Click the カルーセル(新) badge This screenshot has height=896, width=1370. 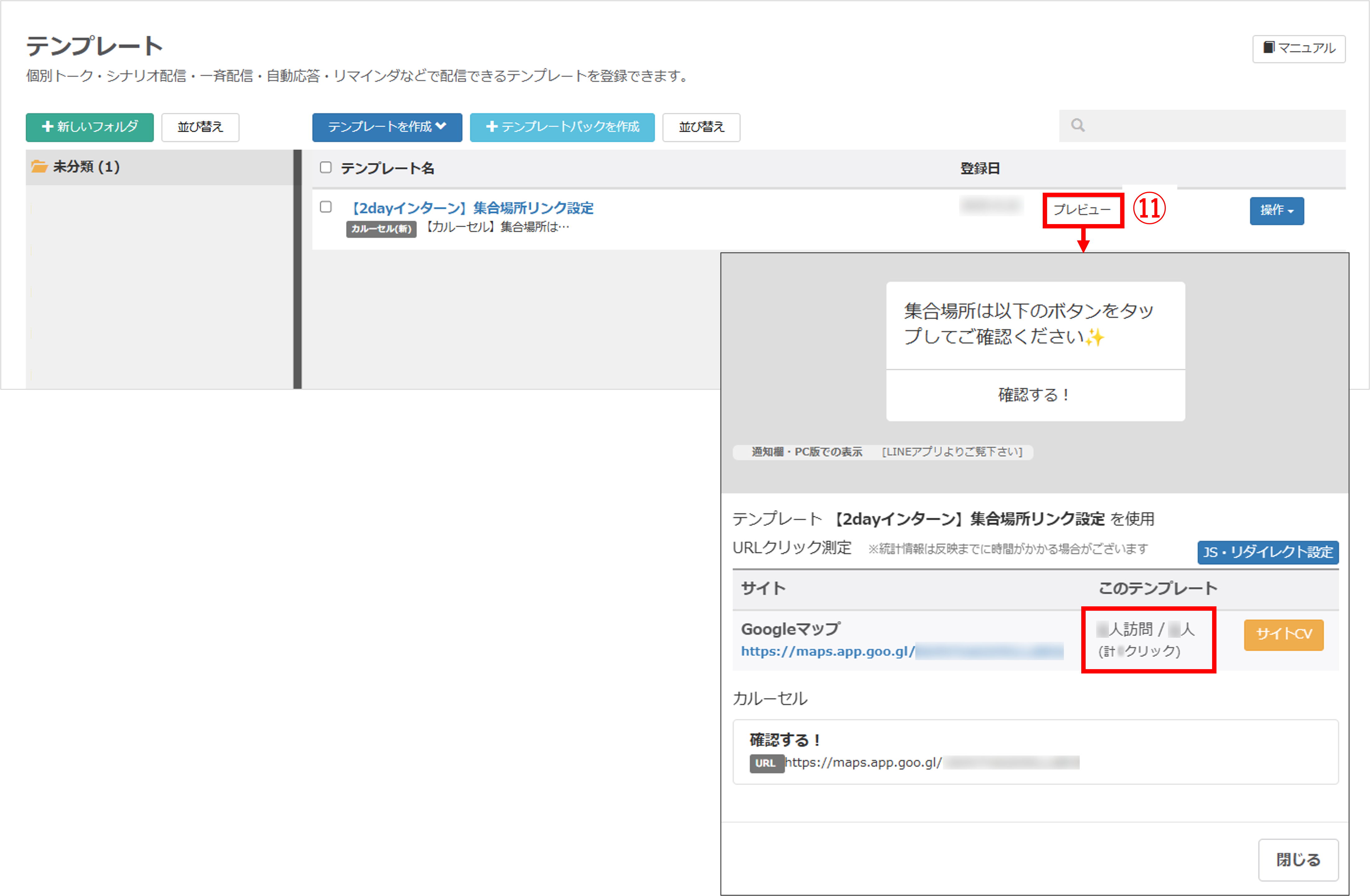coord(381,228)
